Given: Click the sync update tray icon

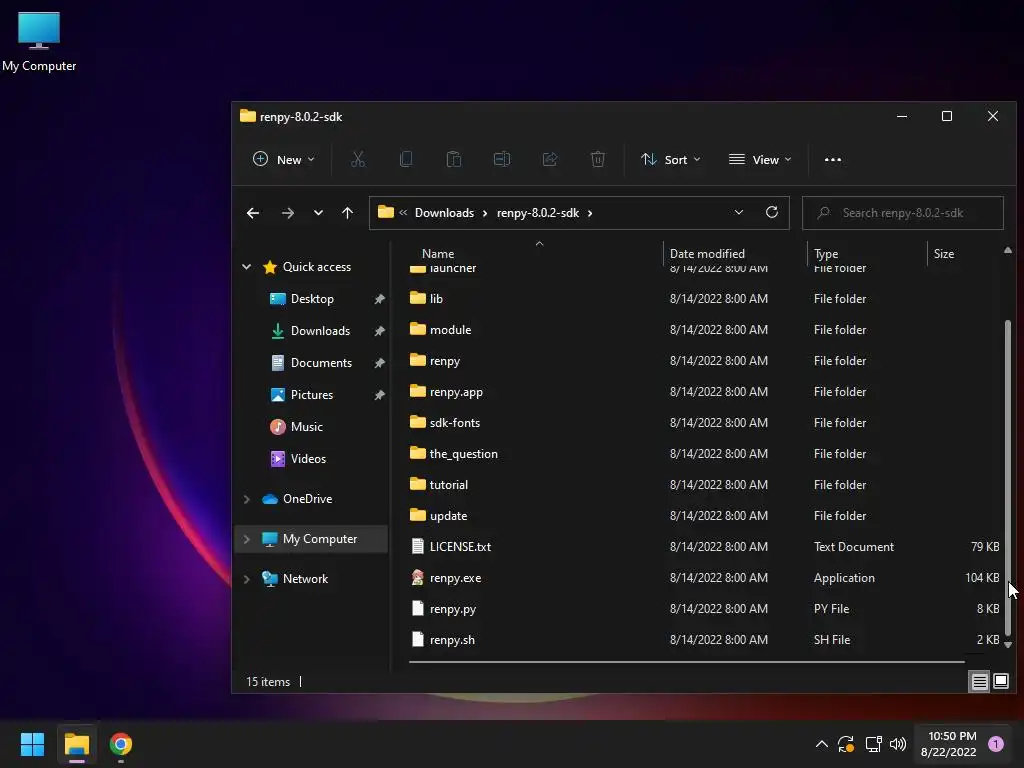Looking at the screenshot, I should click(846, 744).
